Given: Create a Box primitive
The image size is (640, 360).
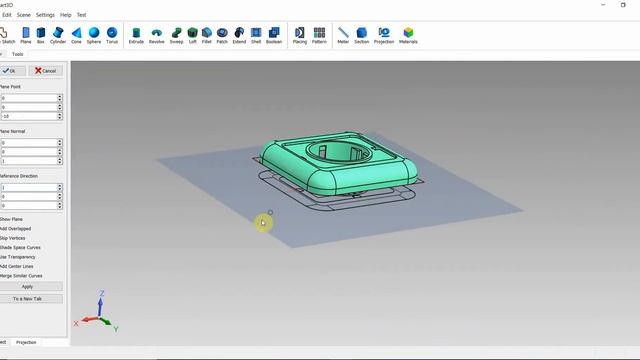Looking at the screenshot, I should pos(40,35).
